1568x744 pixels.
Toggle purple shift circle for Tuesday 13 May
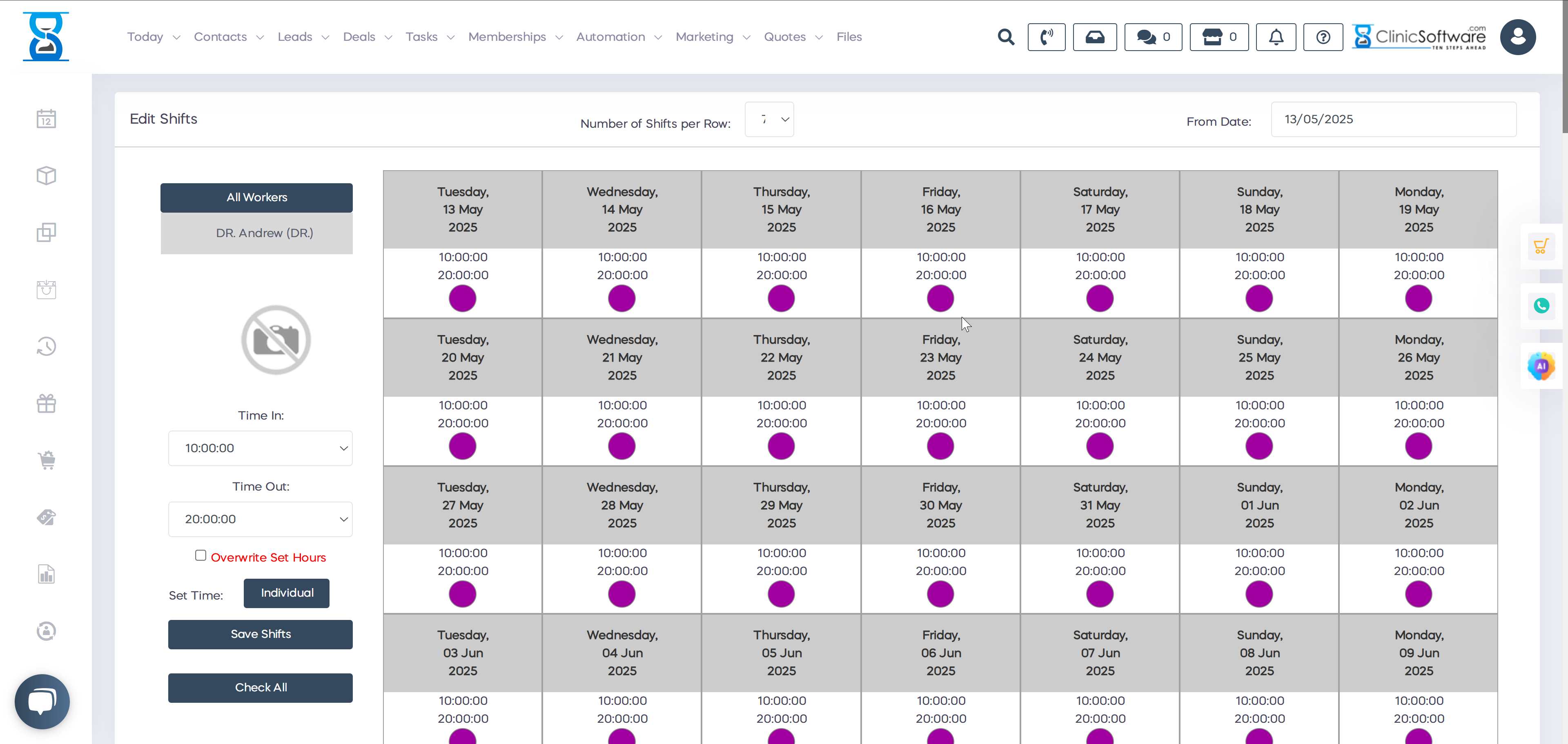click(462, 299)
